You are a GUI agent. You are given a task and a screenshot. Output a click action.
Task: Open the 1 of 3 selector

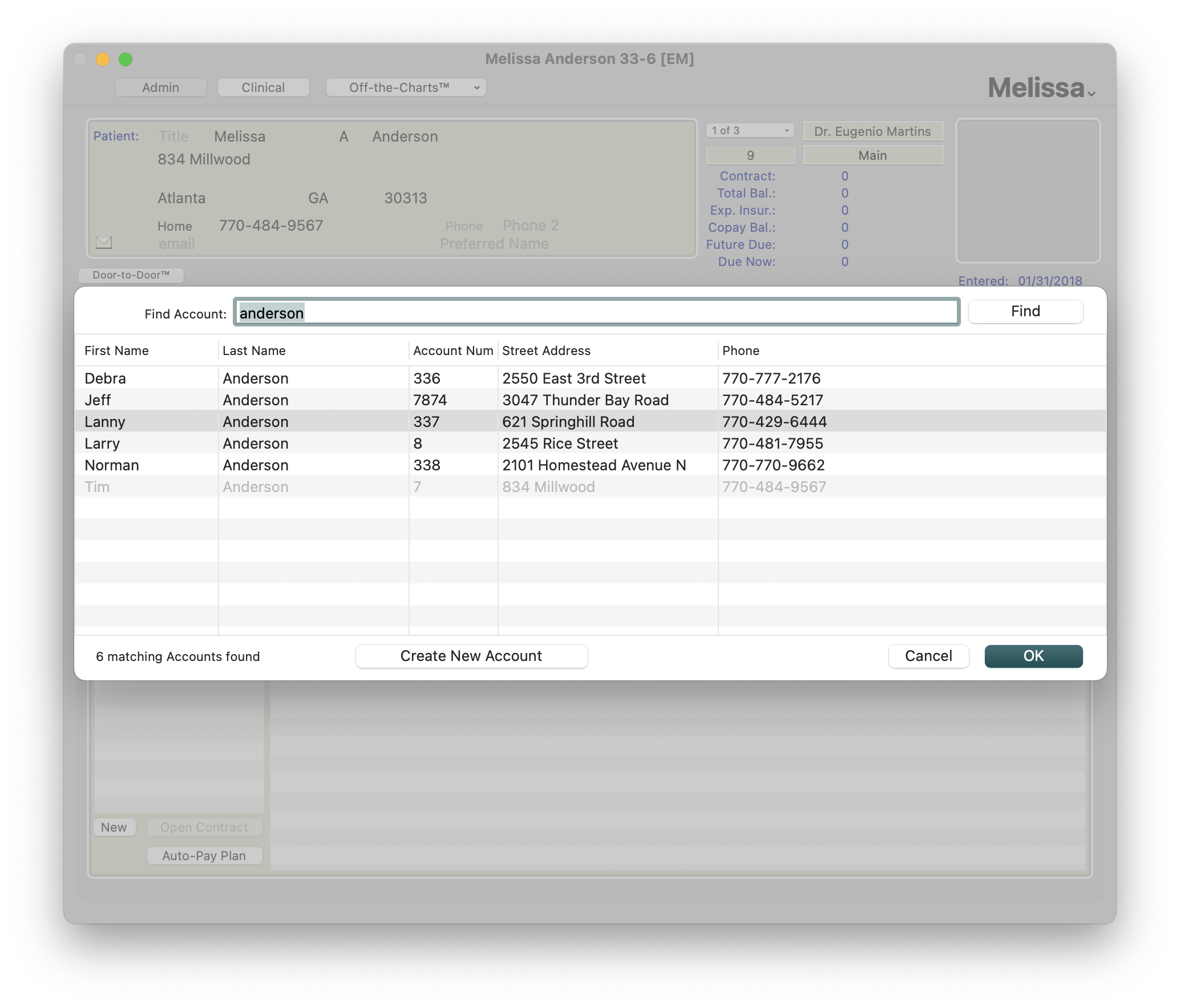click(750, 131)
